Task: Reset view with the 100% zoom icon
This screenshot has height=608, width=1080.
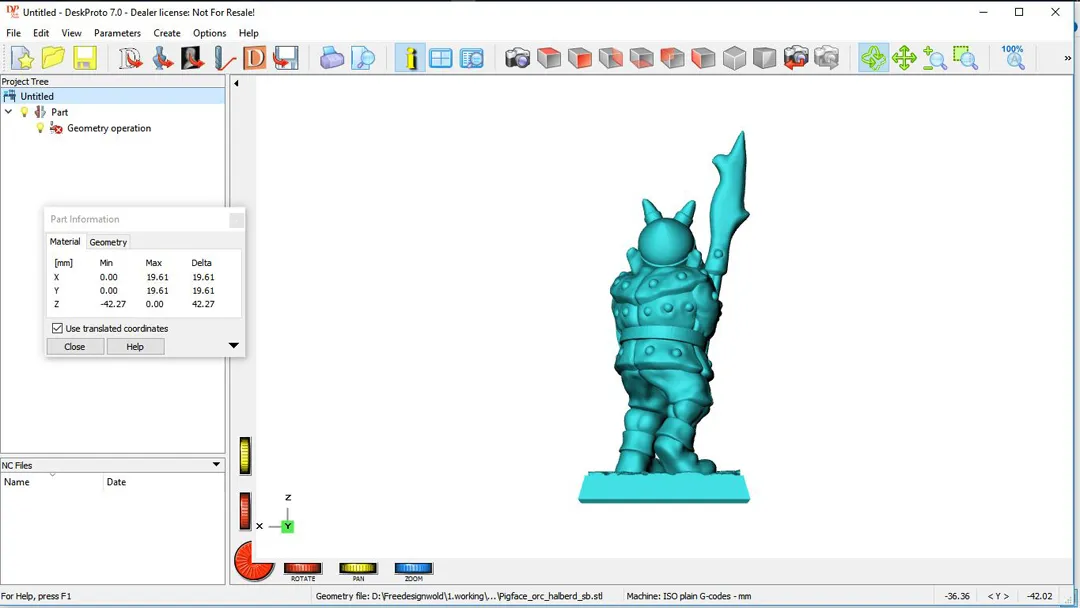Action: tap(1013, 57)
